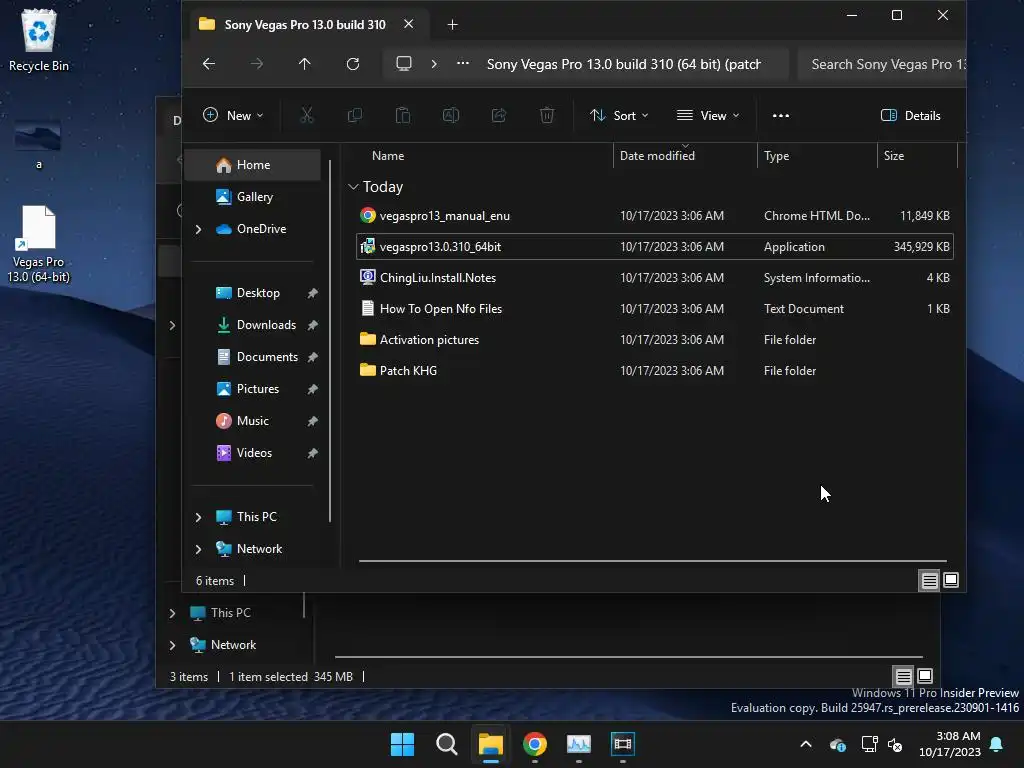
Task: Click the Search Sony Vegas Pro field
Action: [x=882, y=64]
